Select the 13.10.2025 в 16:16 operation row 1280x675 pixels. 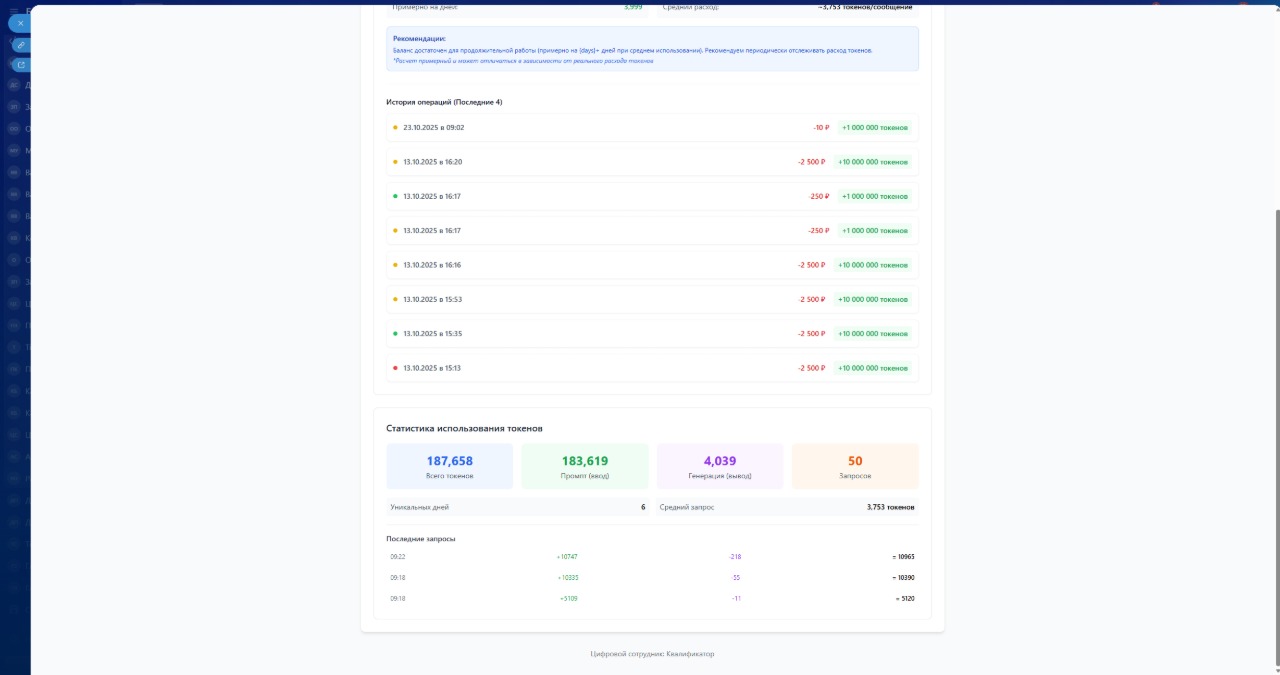(651, 265)
